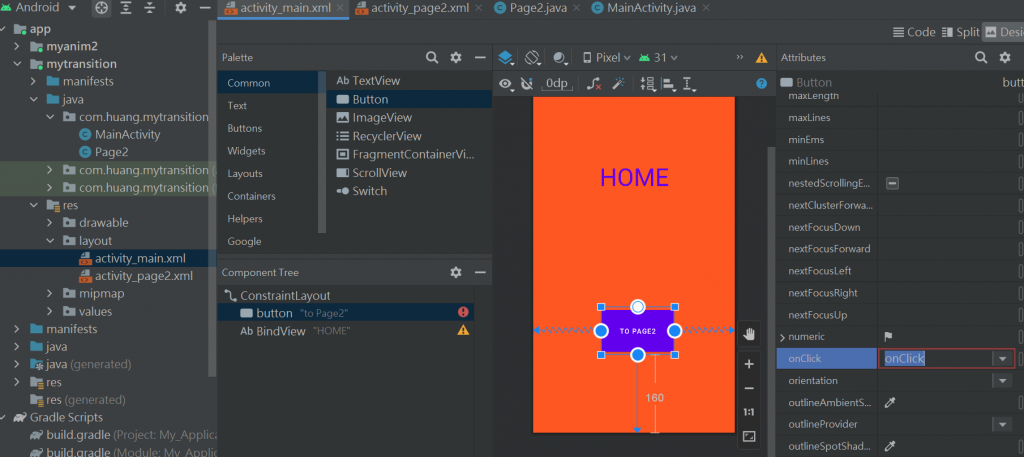Minimize the Component Tree panel
This screenshot has height=457, width=1024.
[480, 272]
